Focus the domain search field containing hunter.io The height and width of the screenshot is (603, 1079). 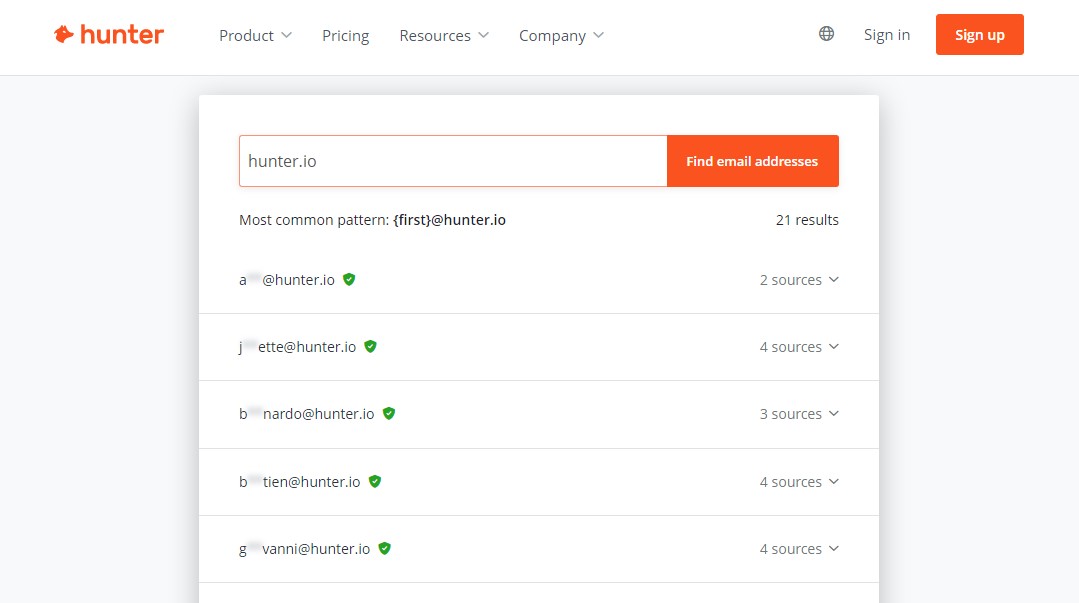pos(453,161)
